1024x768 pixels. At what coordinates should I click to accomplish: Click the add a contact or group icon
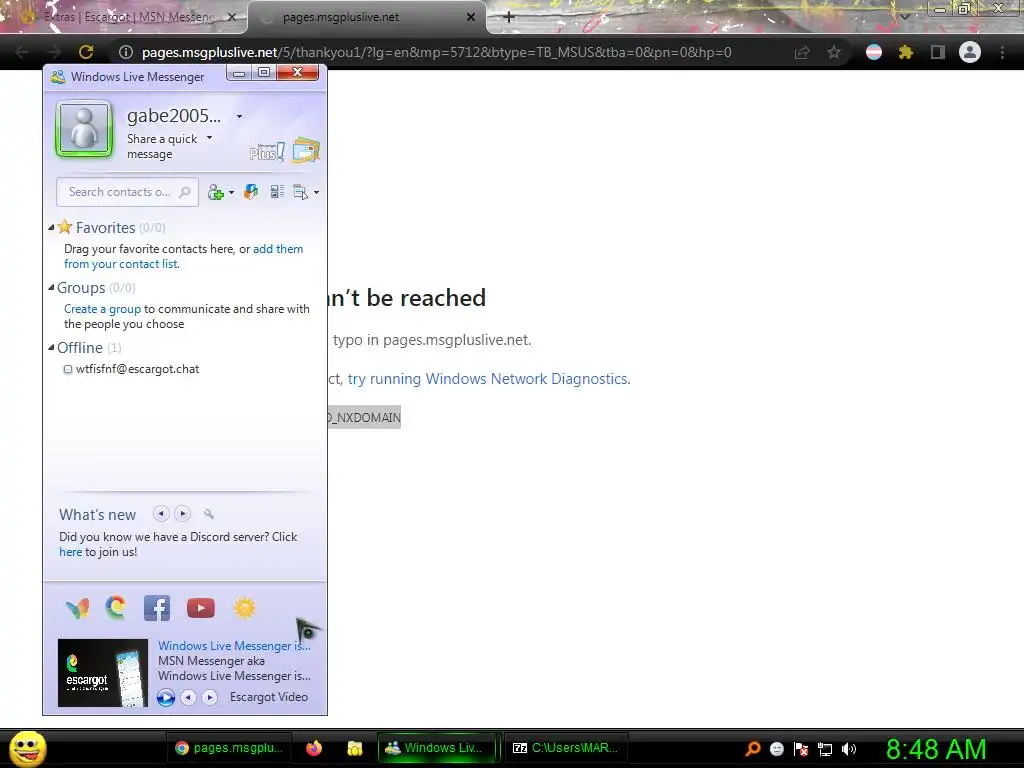tap(216, 192)
